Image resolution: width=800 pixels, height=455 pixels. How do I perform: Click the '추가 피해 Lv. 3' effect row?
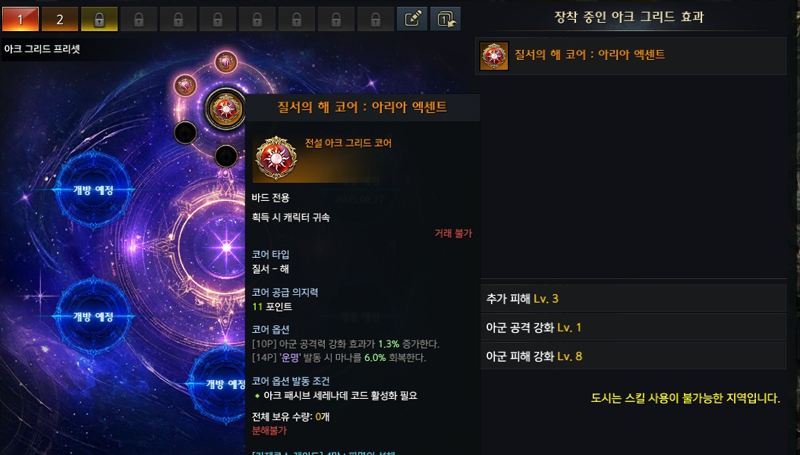(x=633, y=298)
